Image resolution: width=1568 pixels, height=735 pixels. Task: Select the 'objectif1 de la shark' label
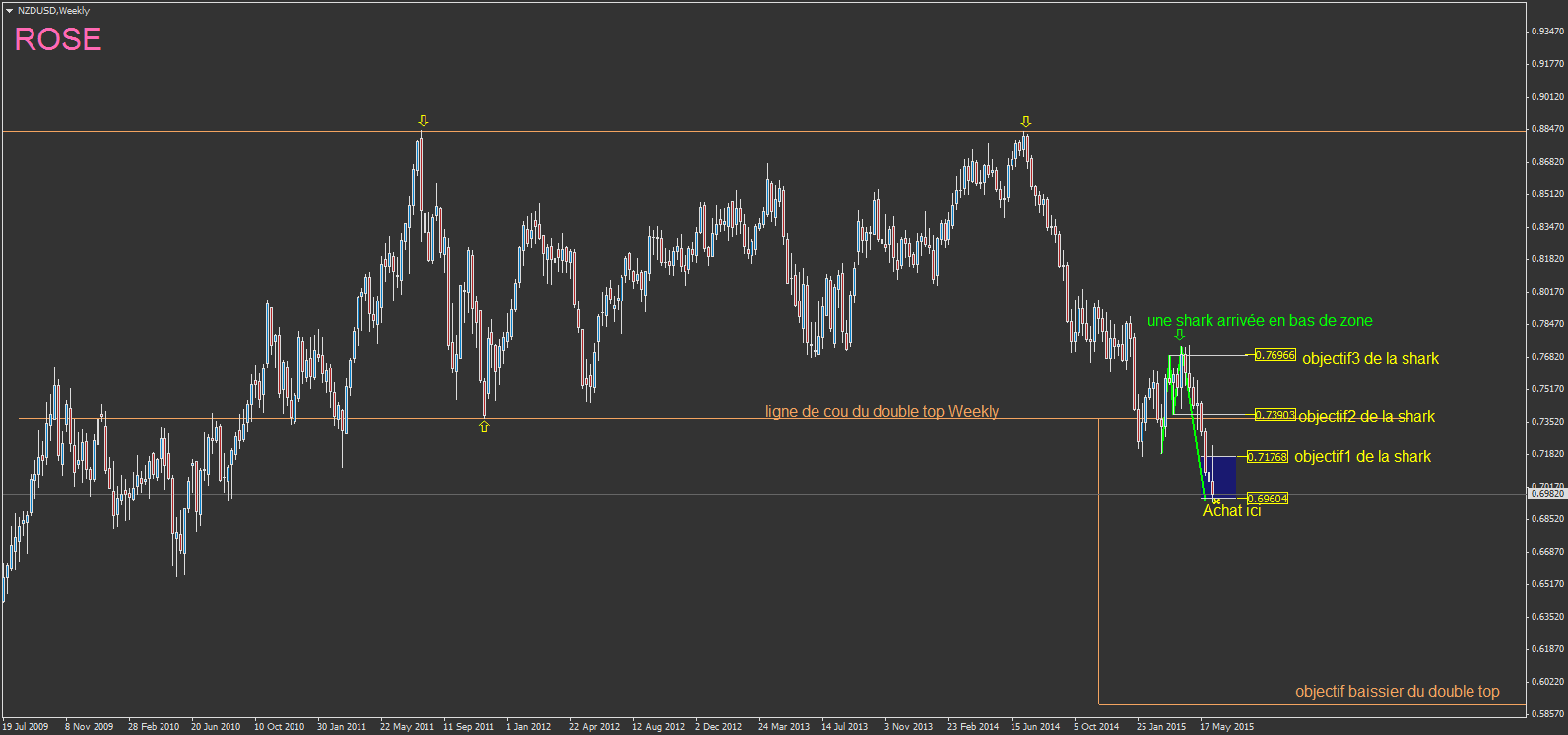1362,457
